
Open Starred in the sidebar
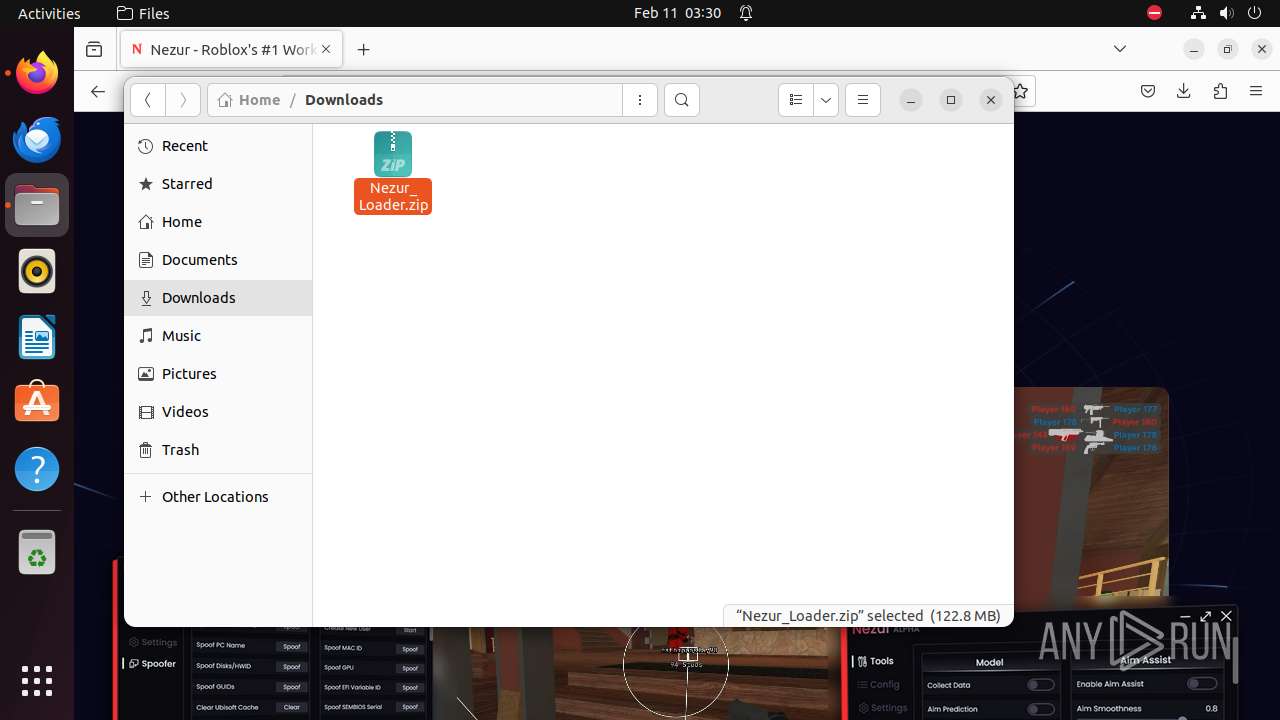(x=218, y=184)
